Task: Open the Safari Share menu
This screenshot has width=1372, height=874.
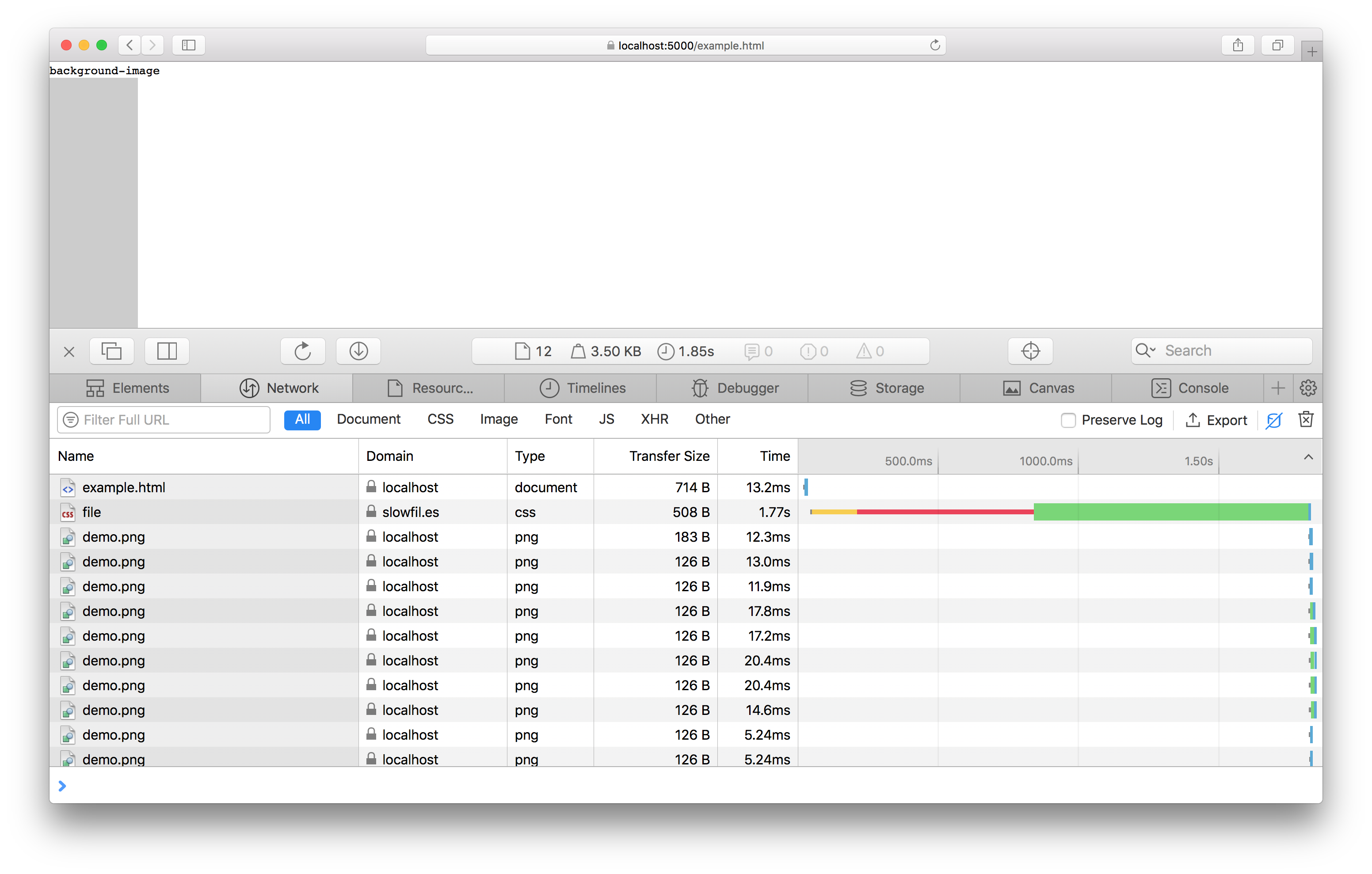Action: coord(1238,45)
